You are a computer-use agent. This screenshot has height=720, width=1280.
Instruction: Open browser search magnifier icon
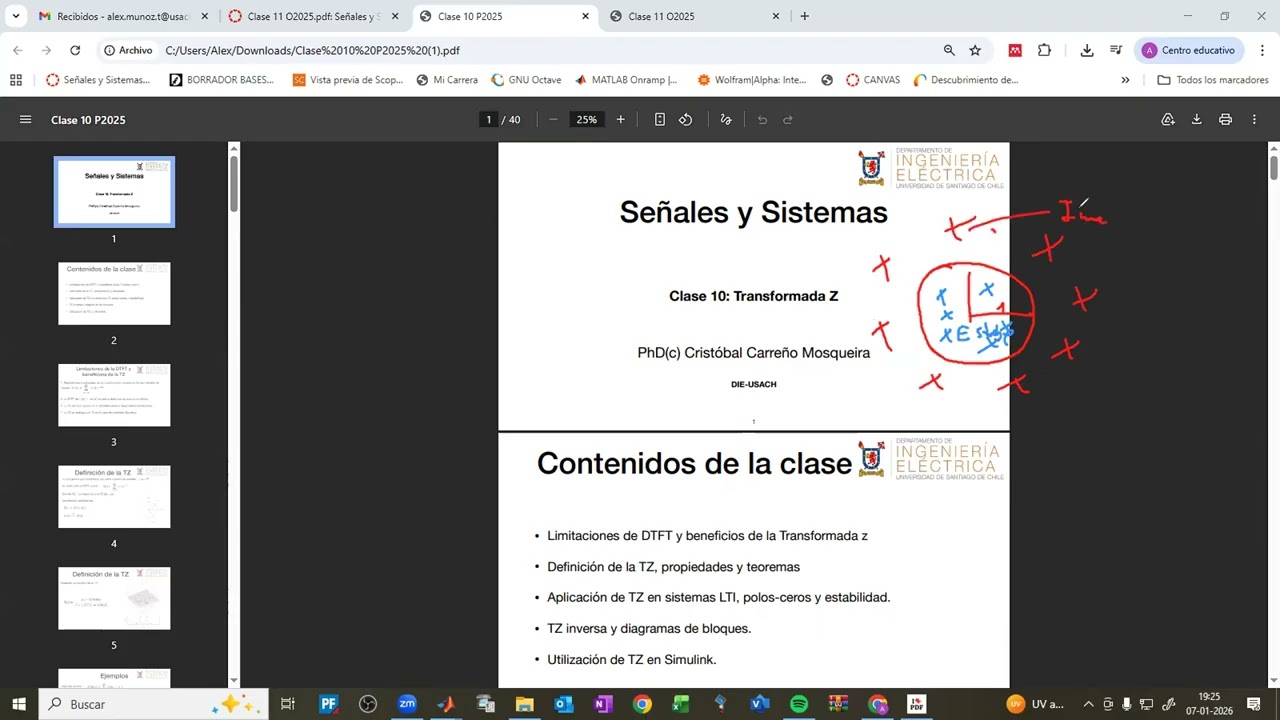pos(949,50)
